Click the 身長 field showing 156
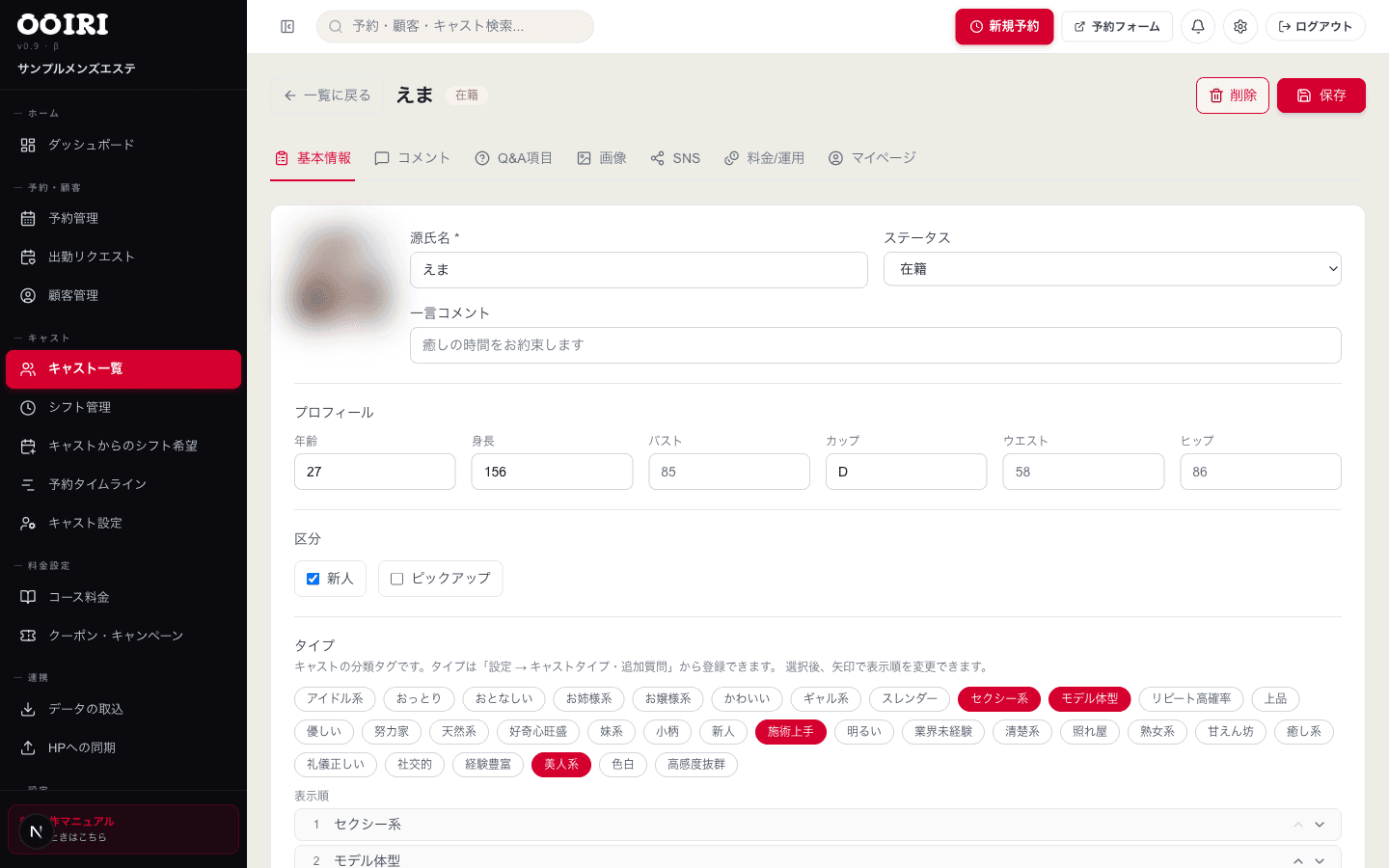The image size is (1389, 868). (552, 472)
